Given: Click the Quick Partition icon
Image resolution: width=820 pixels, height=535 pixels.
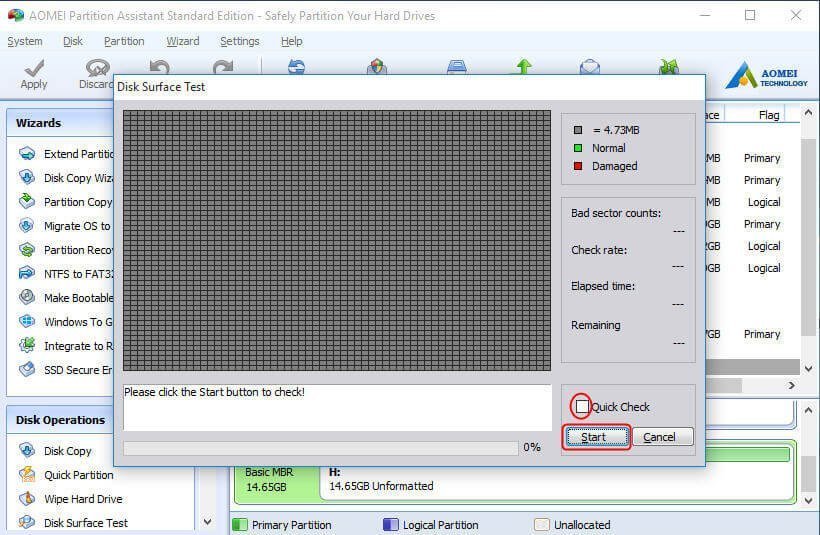Looking at the screenshot, I should 27,474.
